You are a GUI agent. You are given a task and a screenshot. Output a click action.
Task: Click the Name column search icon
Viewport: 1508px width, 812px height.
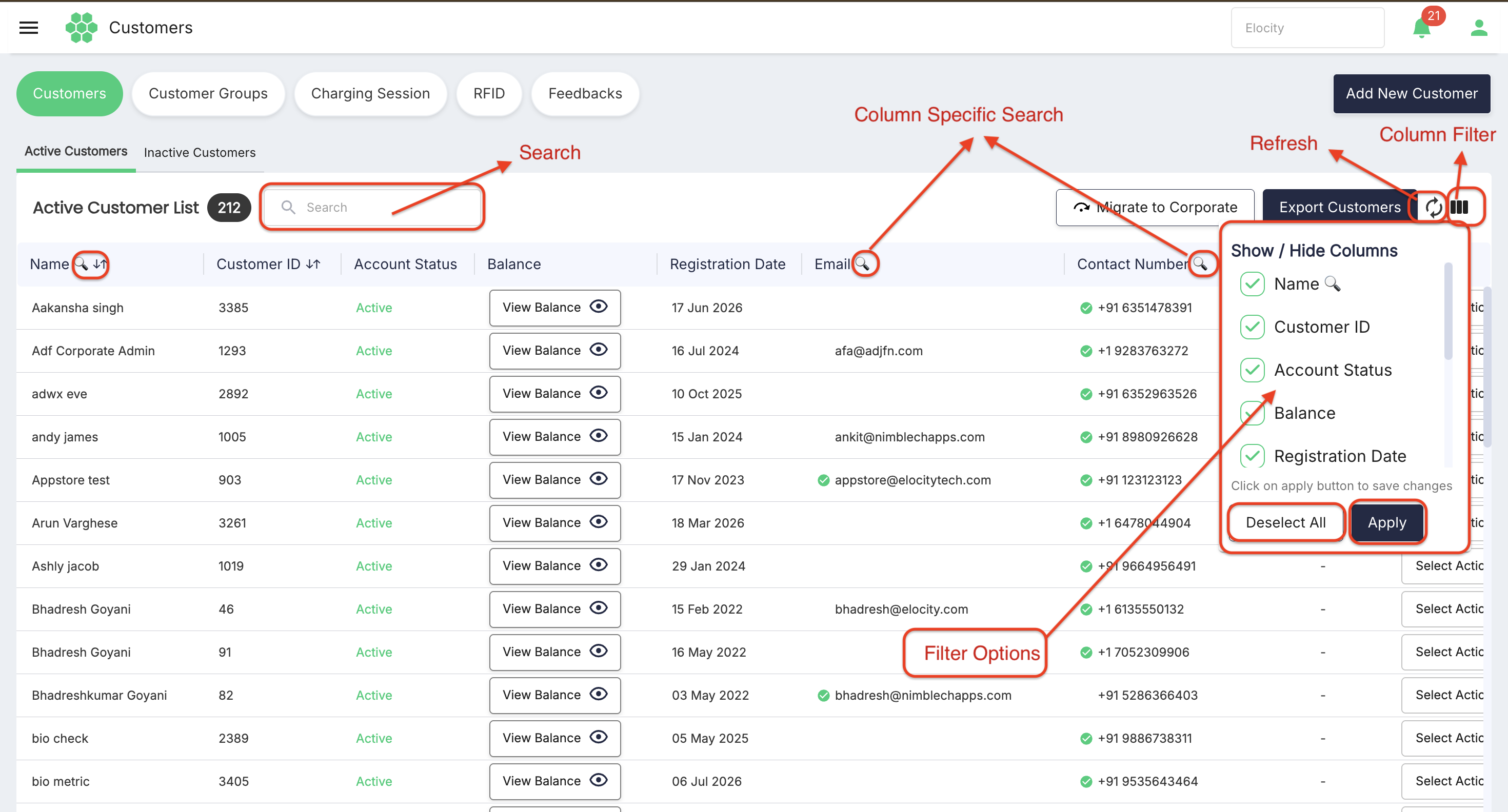(x=82, y=264)
